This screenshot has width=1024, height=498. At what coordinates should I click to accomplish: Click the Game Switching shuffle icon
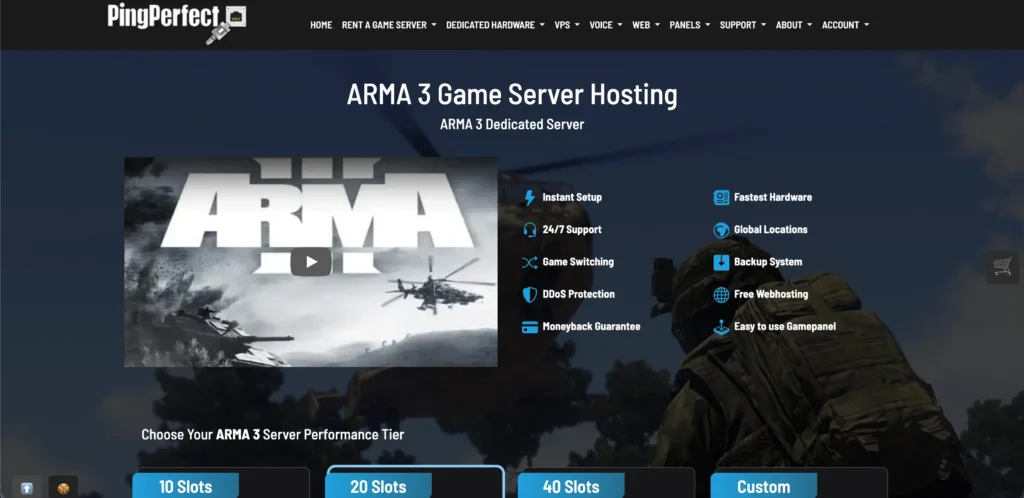coord(530,262)
